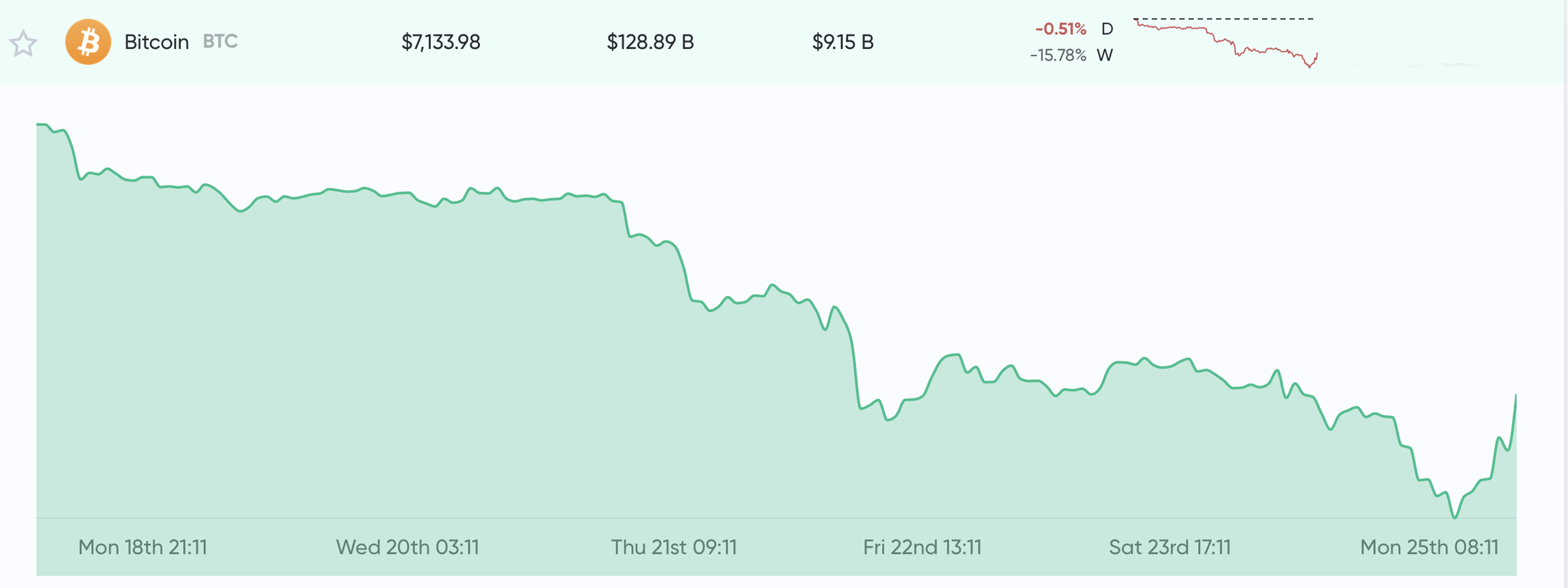Click the BTC ticker symbol
1568x588 pixels.
220,41
